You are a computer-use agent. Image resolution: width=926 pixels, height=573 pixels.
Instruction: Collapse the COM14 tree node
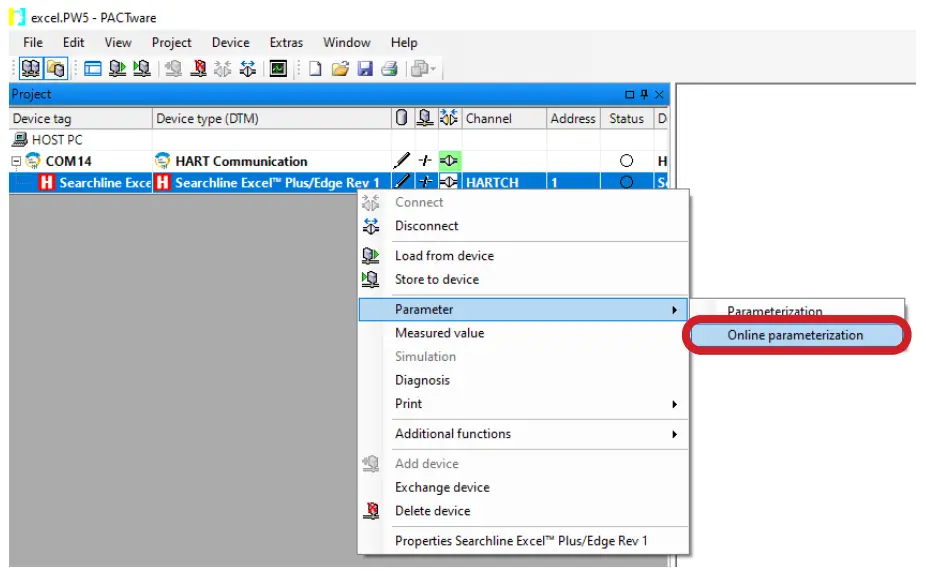pyautogui.click(x=16, y=161)
